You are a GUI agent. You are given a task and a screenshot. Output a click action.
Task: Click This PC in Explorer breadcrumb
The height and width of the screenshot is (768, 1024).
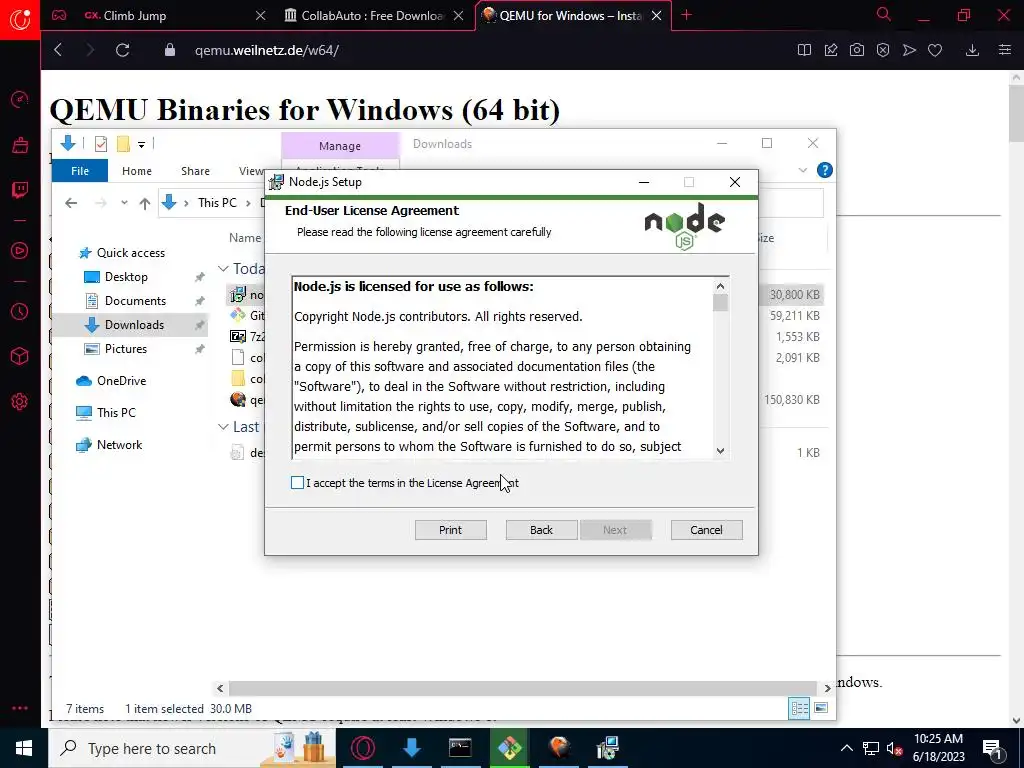217,203
